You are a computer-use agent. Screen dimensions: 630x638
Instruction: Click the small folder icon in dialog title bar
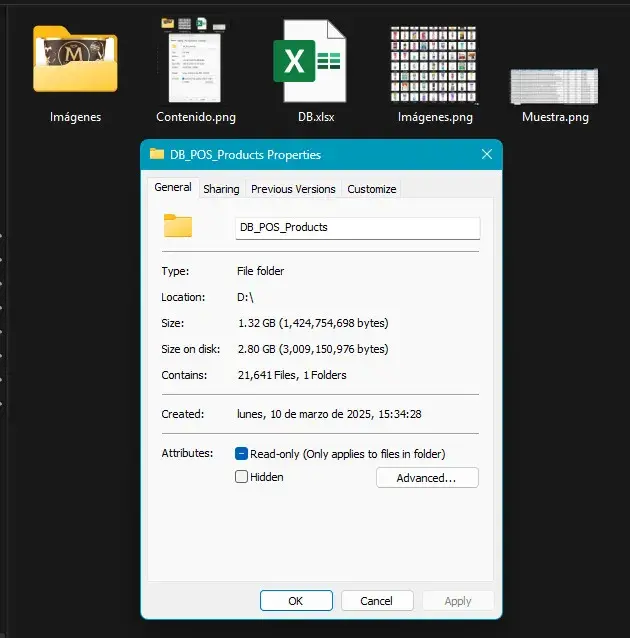[x=157, y=155]
